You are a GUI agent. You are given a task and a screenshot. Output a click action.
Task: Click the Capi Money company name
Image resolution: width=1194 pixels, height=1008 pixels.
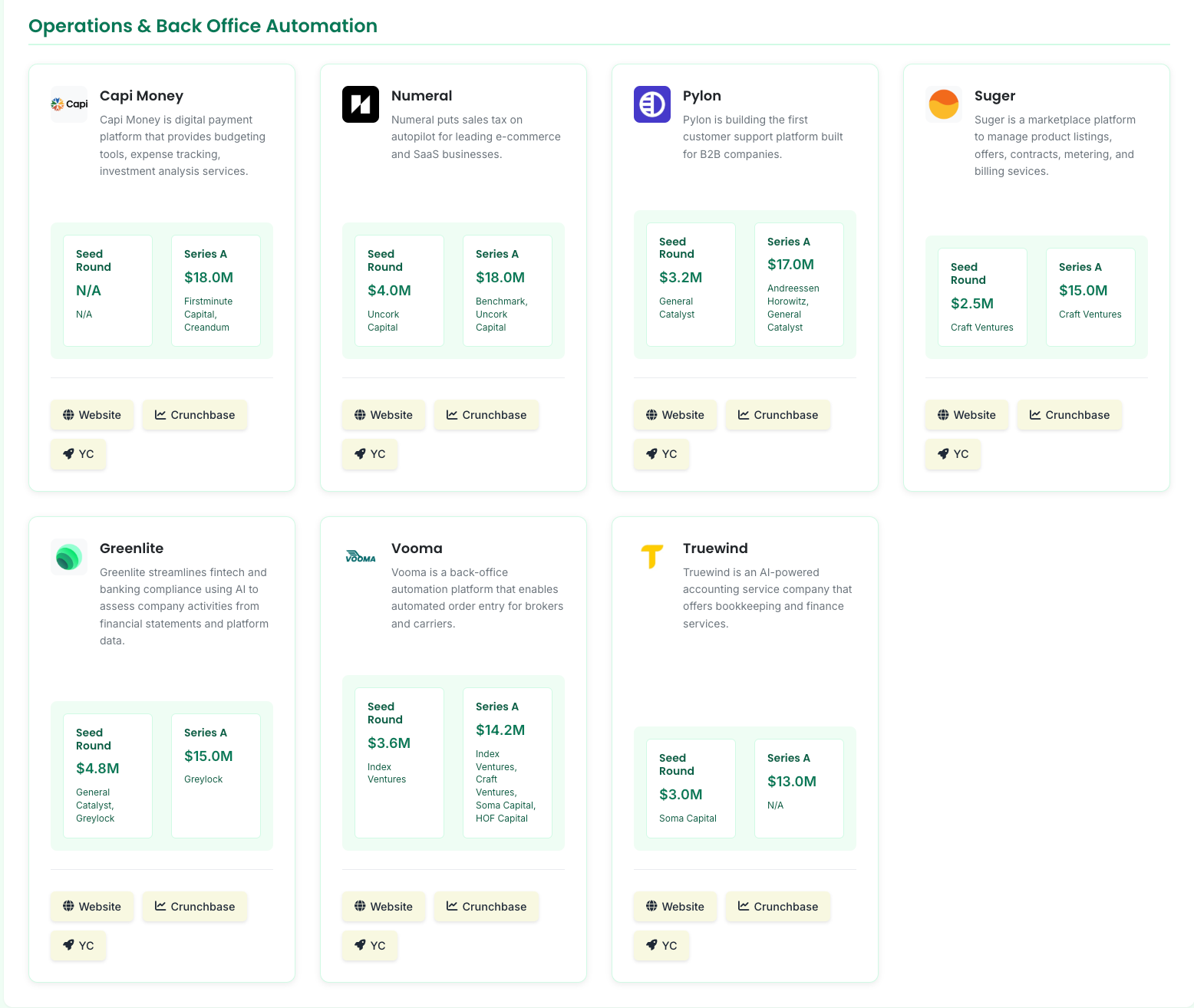[141, 96]
